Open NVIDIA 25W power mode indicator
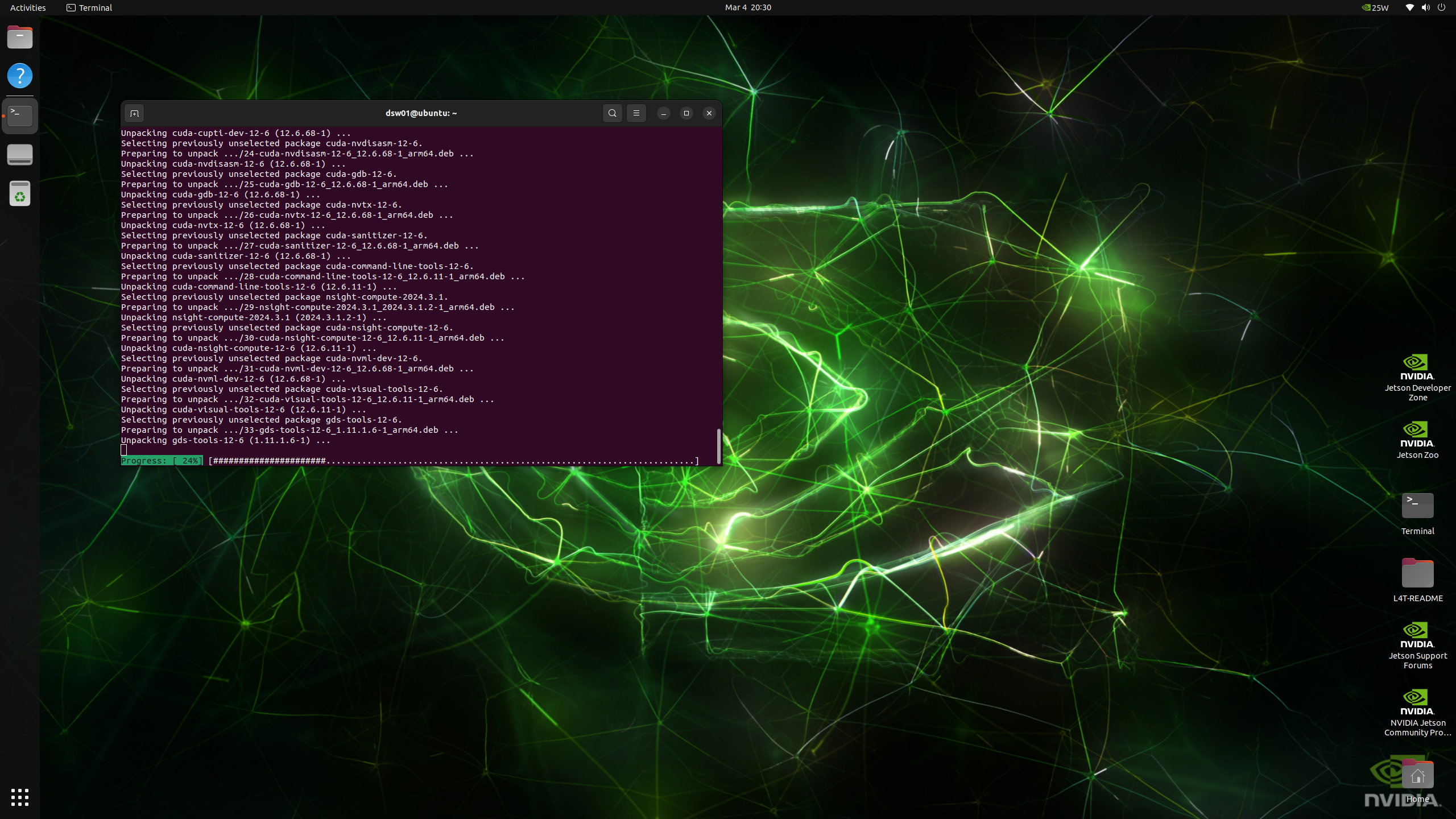This screenshot has height=819, width=1456. coord(1375,7)
